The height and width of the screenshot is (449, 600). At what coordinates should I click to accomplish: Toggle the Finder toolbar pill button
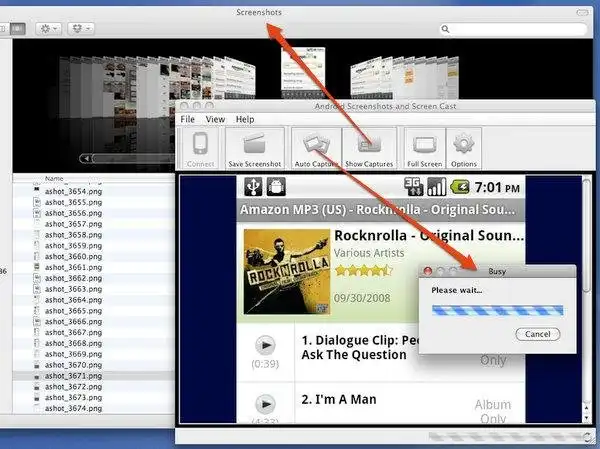point(582,13)
